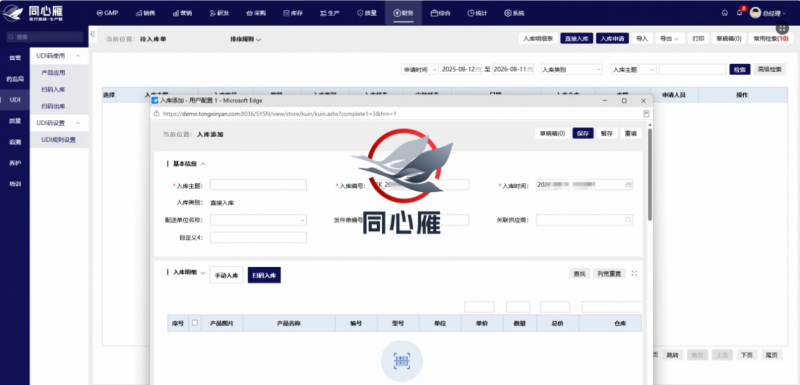Click the 扫码入库 button
This screenshot has height=385, width=800.
pyautogui.click(x=264, y=275)
